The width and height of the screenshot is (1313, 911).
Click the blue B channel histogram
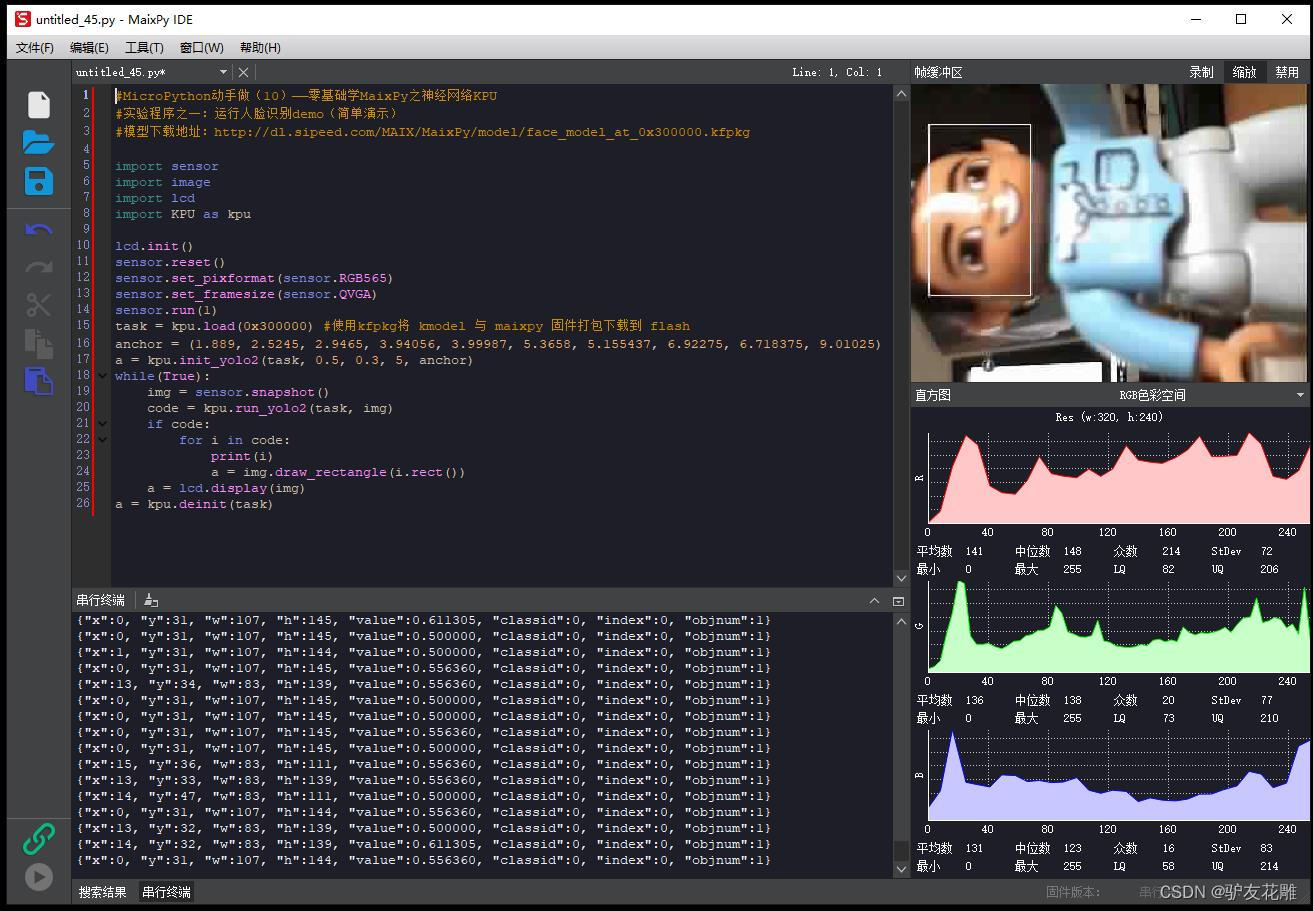1118,775
